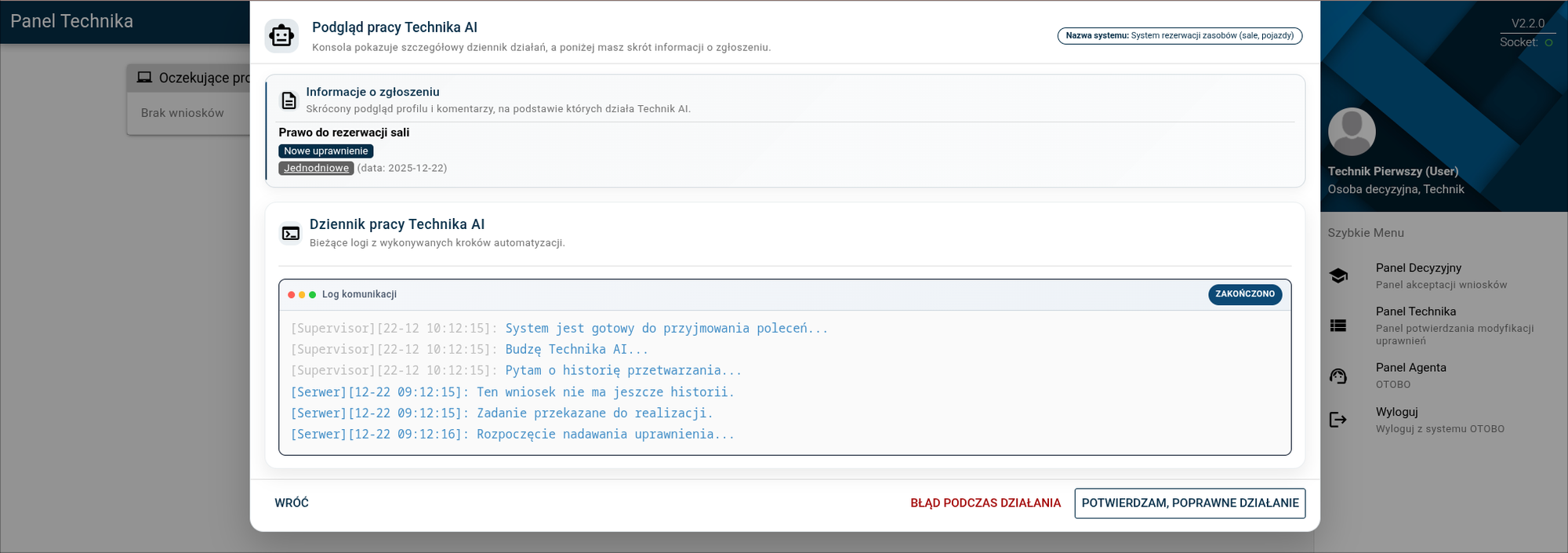Screen dimensions: 1568x553
Task: Click the document icon beside Informacje o zgłoszeniu
Action: pyautogui.click(x=289, y=100)
